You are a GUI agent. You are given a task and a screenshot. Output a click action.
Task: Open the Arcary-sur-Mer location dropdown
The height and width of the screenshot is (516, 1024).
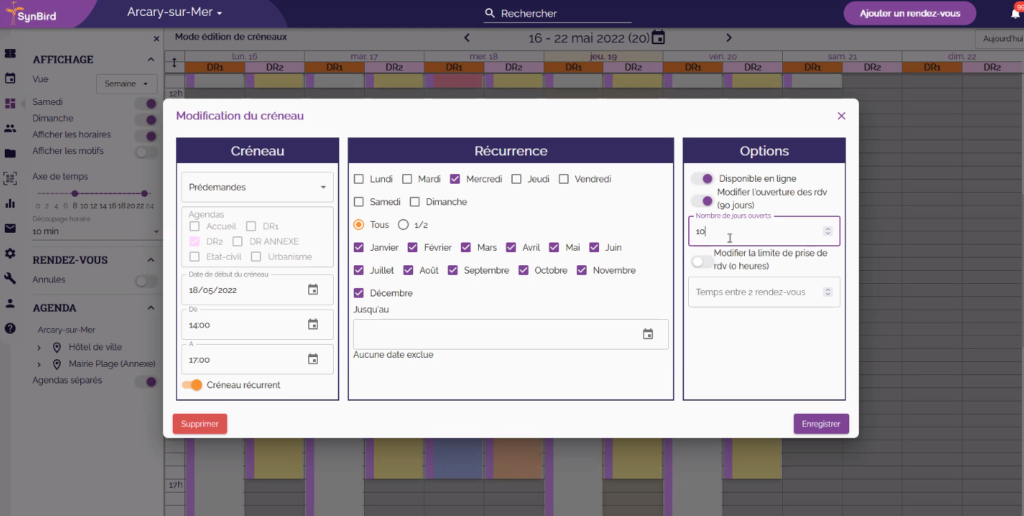(174, 13)
